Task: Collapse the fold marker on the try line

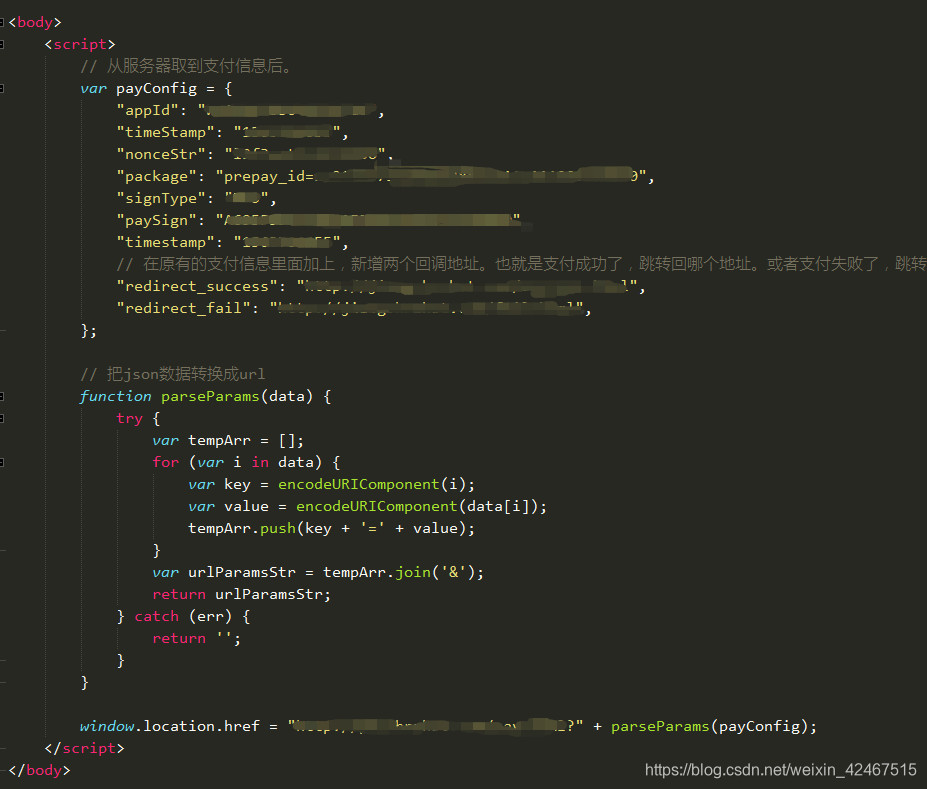Action: coord(2,418)
